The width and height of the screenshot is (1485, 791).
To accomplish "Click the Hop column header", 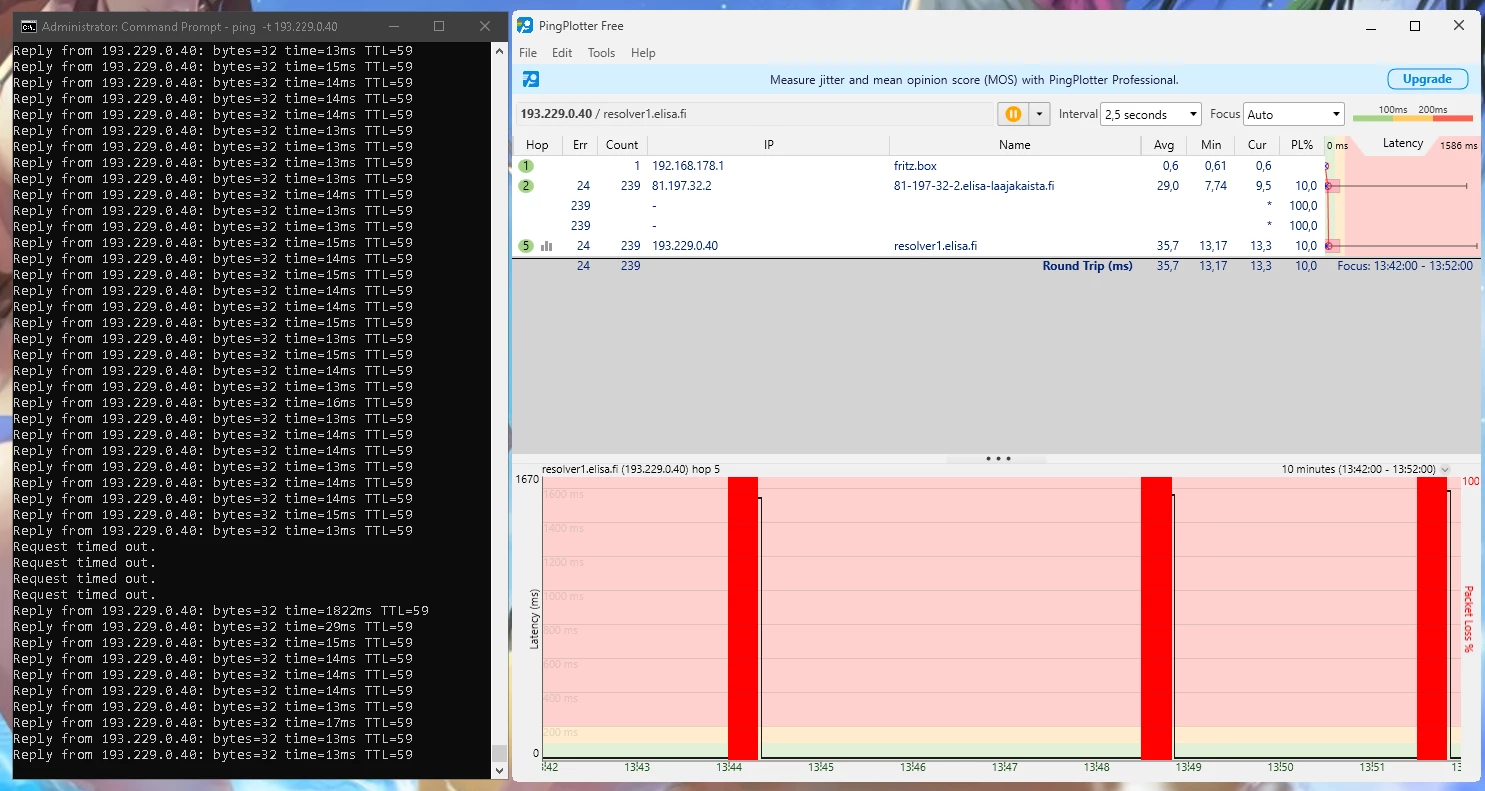I will [537, 145].
